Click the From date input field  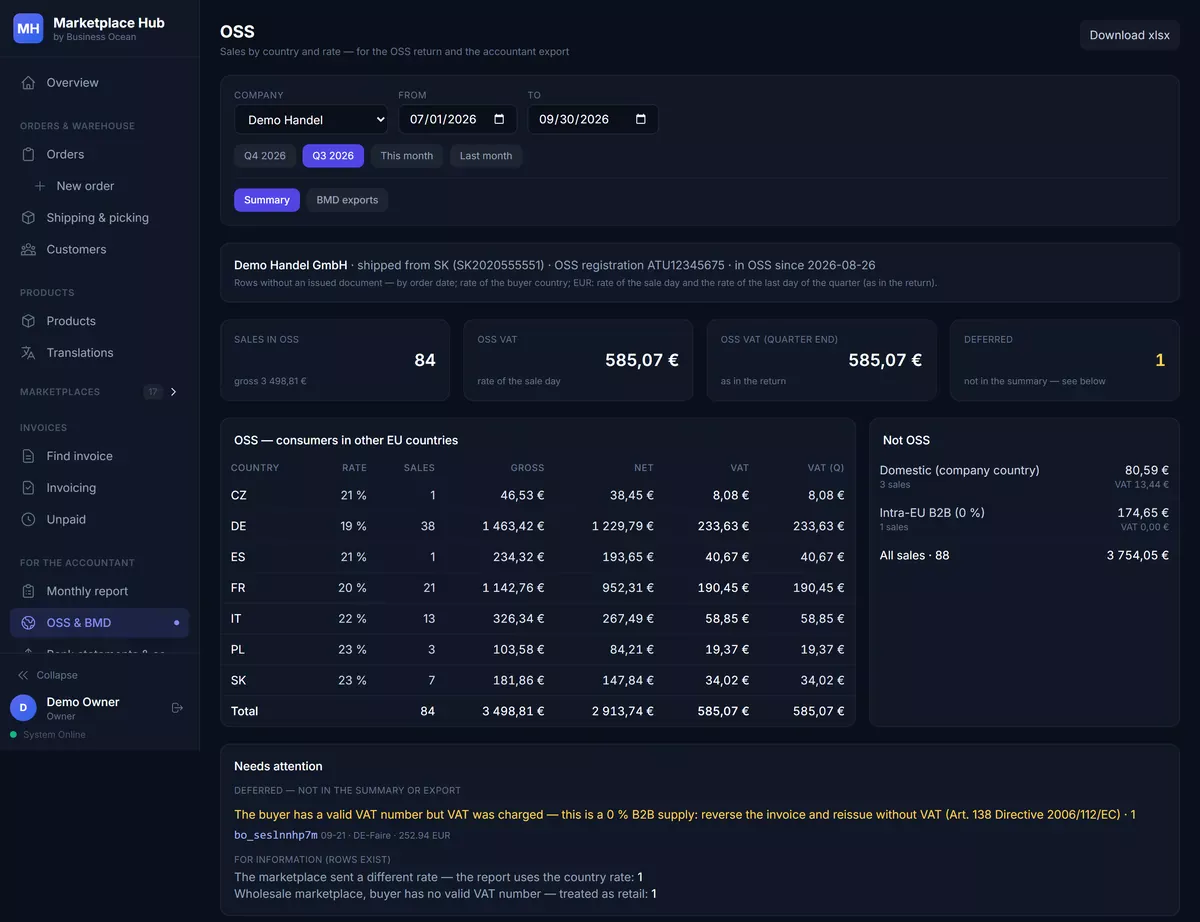coord(457,120)
